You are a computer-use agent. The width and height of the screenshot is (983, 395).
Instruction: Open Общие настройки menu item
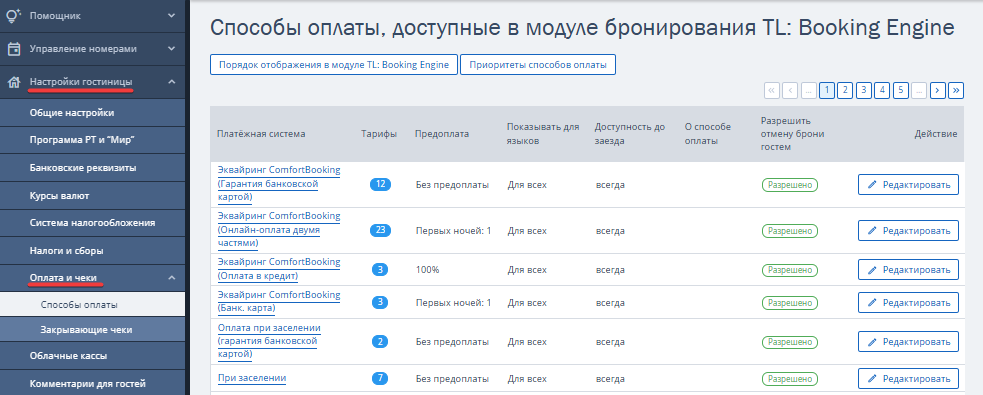(93, 113)
